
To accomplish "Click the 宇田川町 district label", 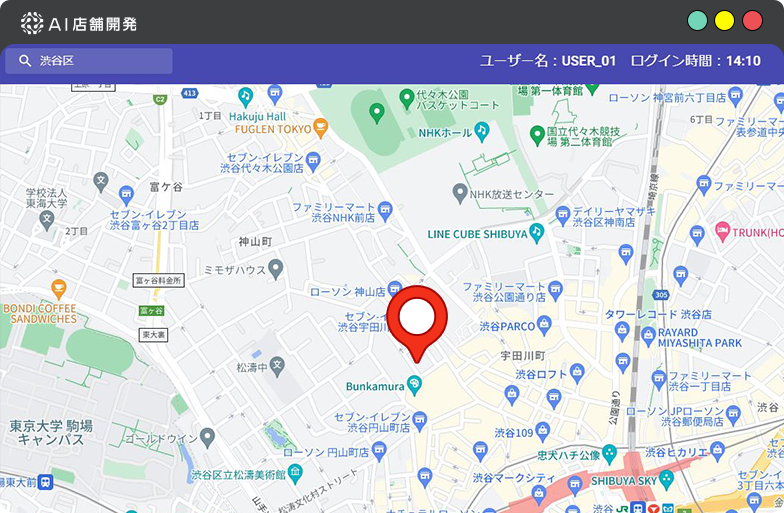I will 522,356.
